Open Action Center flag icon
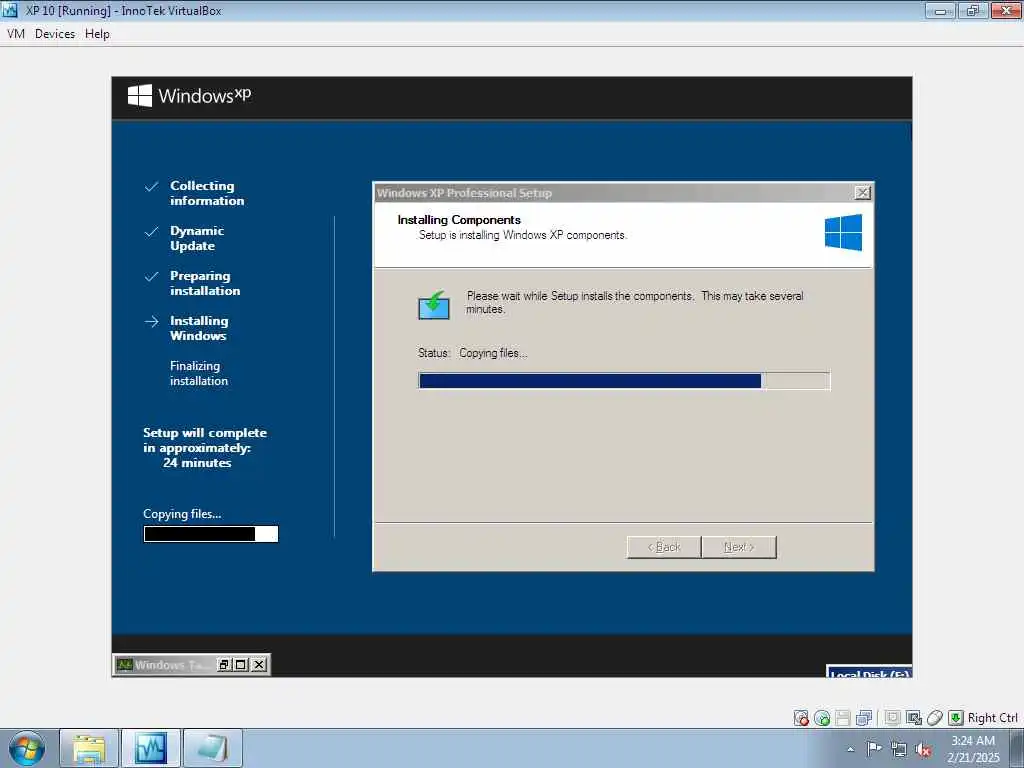This screenshot has height=768, width=1024. point(873,749)
